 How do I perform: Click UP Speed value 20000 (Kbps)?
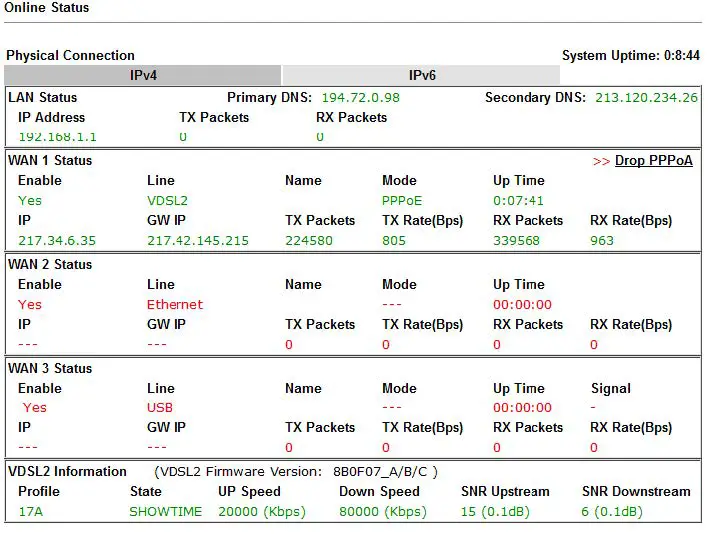click(262, 512)
